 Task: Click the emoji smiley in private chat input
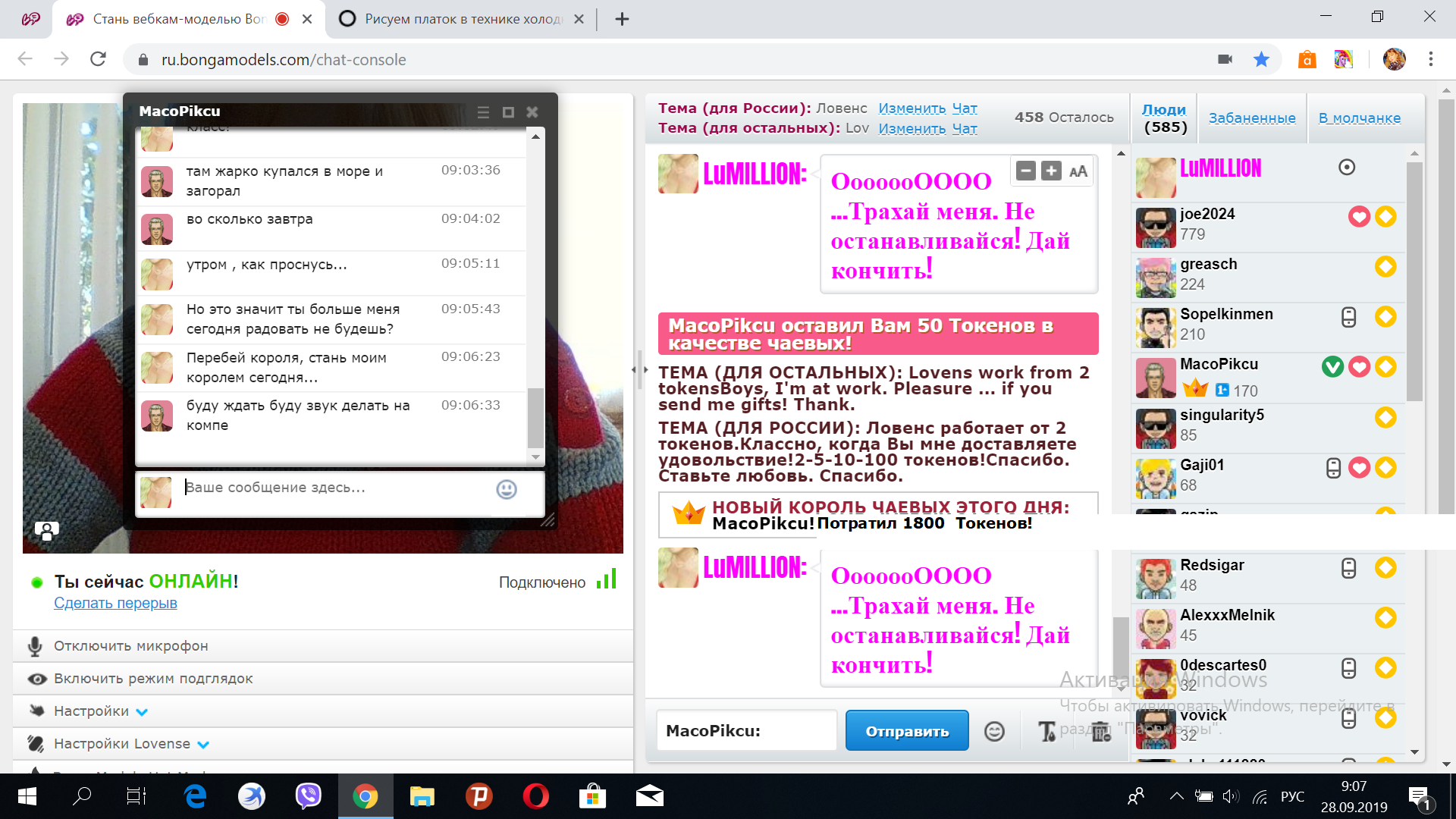(x=507, y=489)
